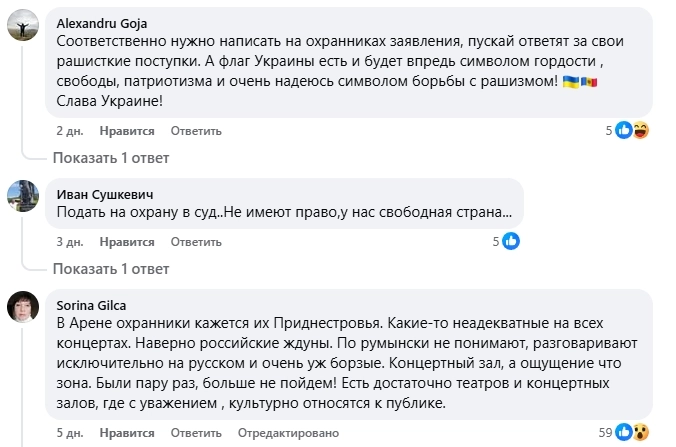Reply to Sorina Gilca's comment

click(195, 432)
